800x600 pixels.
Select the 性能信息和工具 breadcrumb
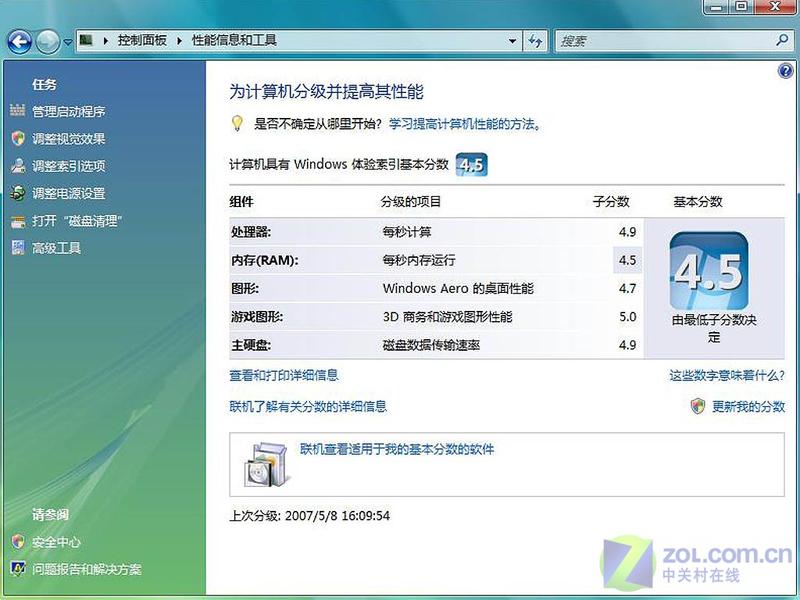(x=234, y=40)
